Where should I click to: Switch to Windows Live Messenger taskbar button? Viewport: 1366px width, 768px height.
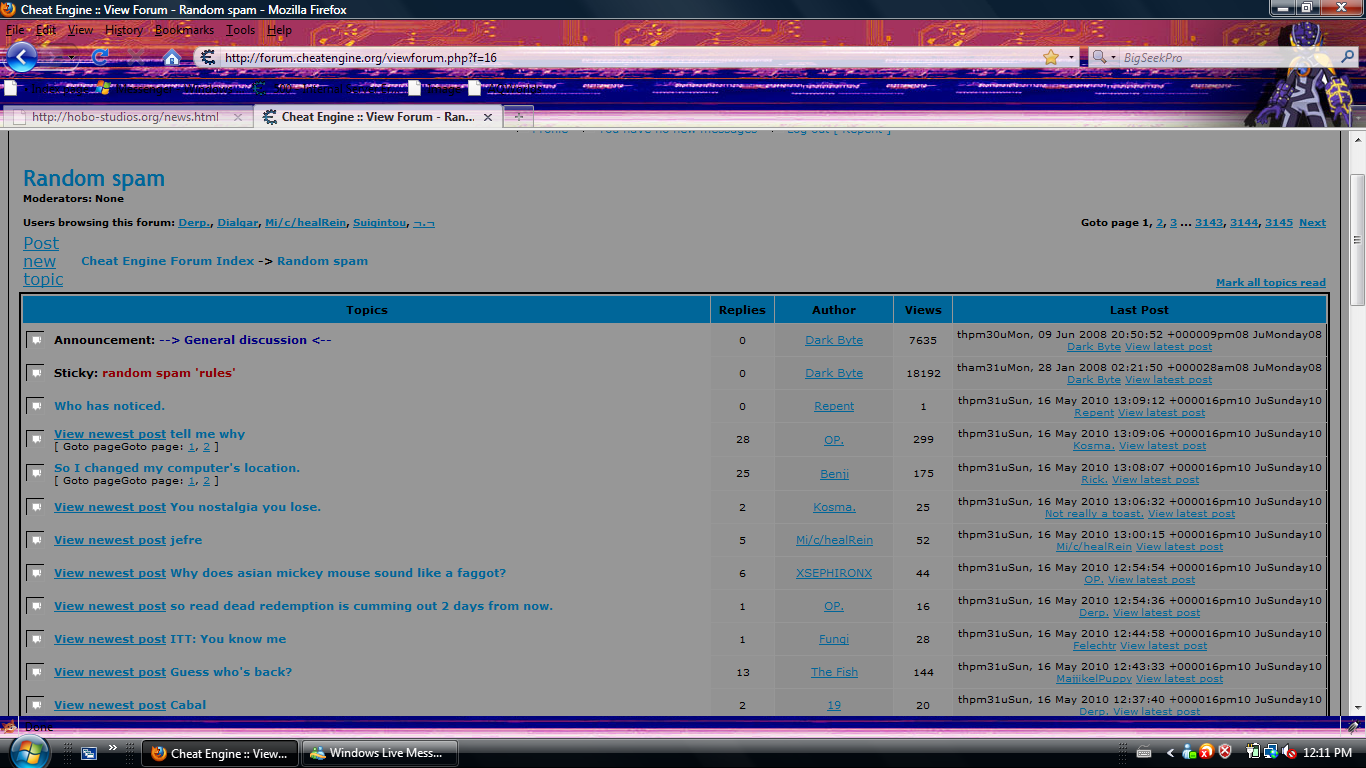(381, 753)
